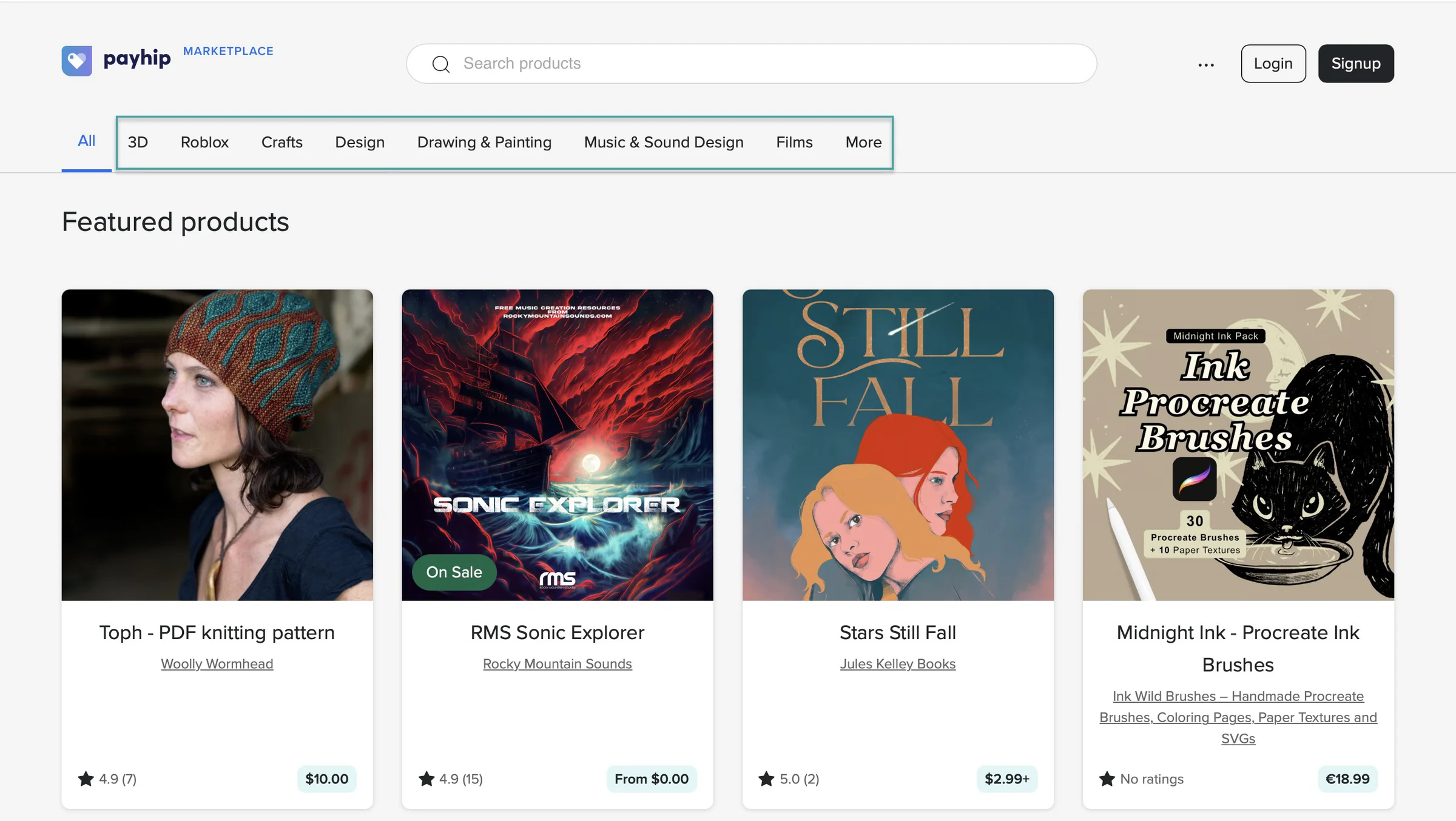Open the Sonic Explorer cover image

pyautogui.click(x=558, y=445)
